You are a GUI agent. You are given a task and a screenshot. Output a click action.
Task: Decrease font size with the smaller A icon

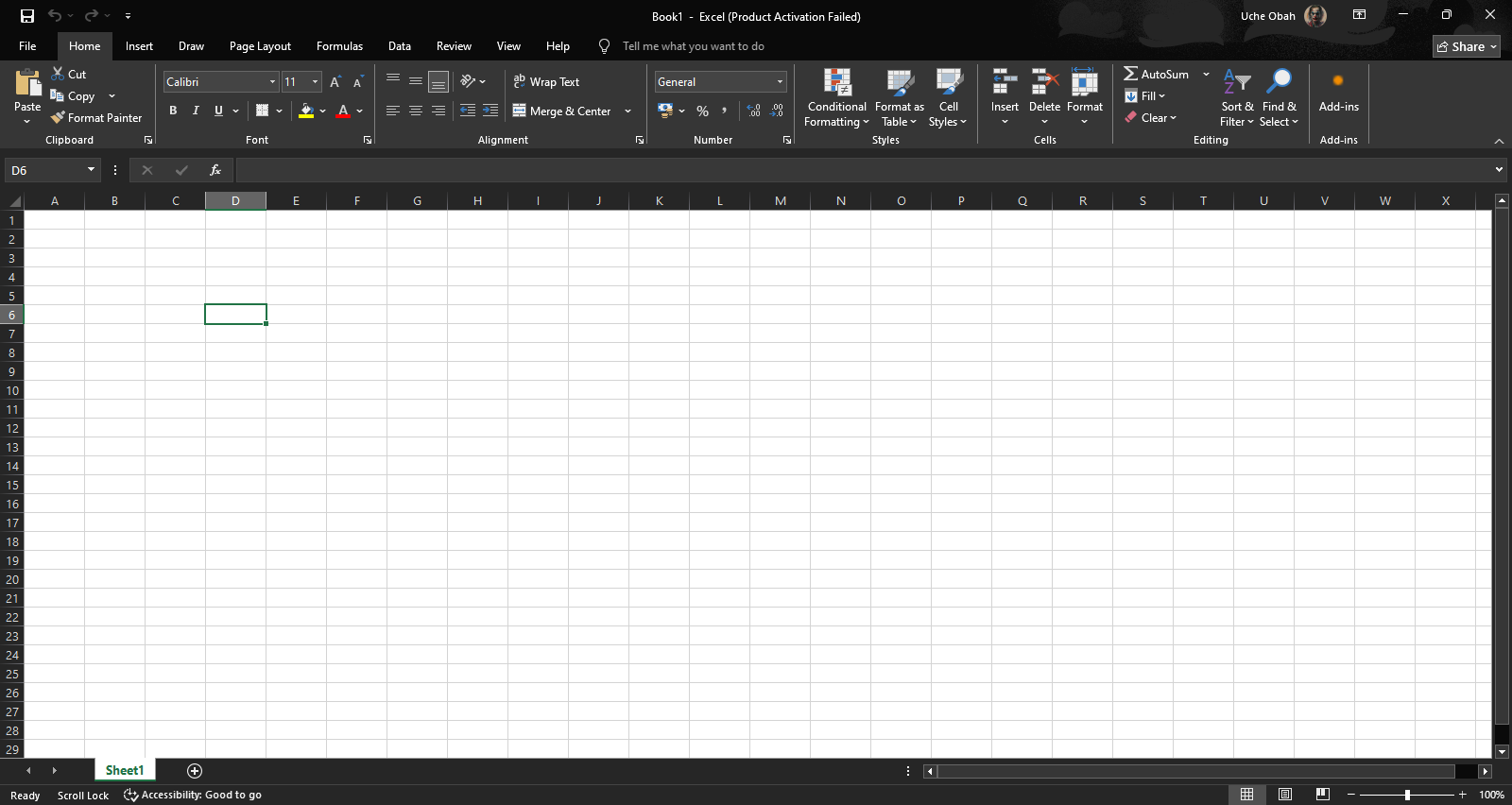coord(358,82)
